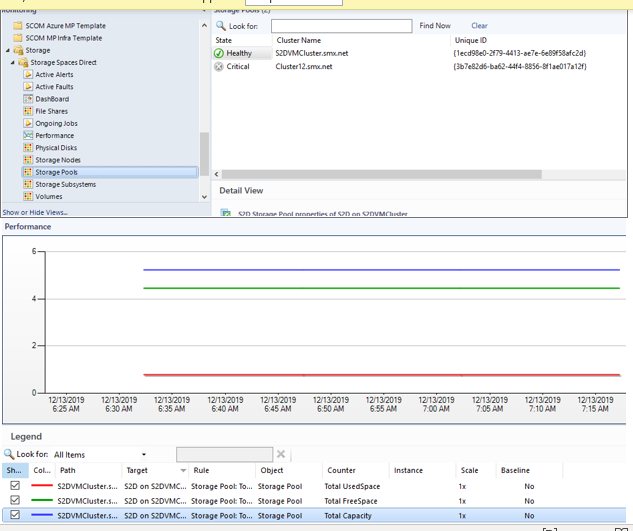The image size is (633, 531).
Task: Open SCOM MP Infra Template folder icon
Action: [18, 38]
